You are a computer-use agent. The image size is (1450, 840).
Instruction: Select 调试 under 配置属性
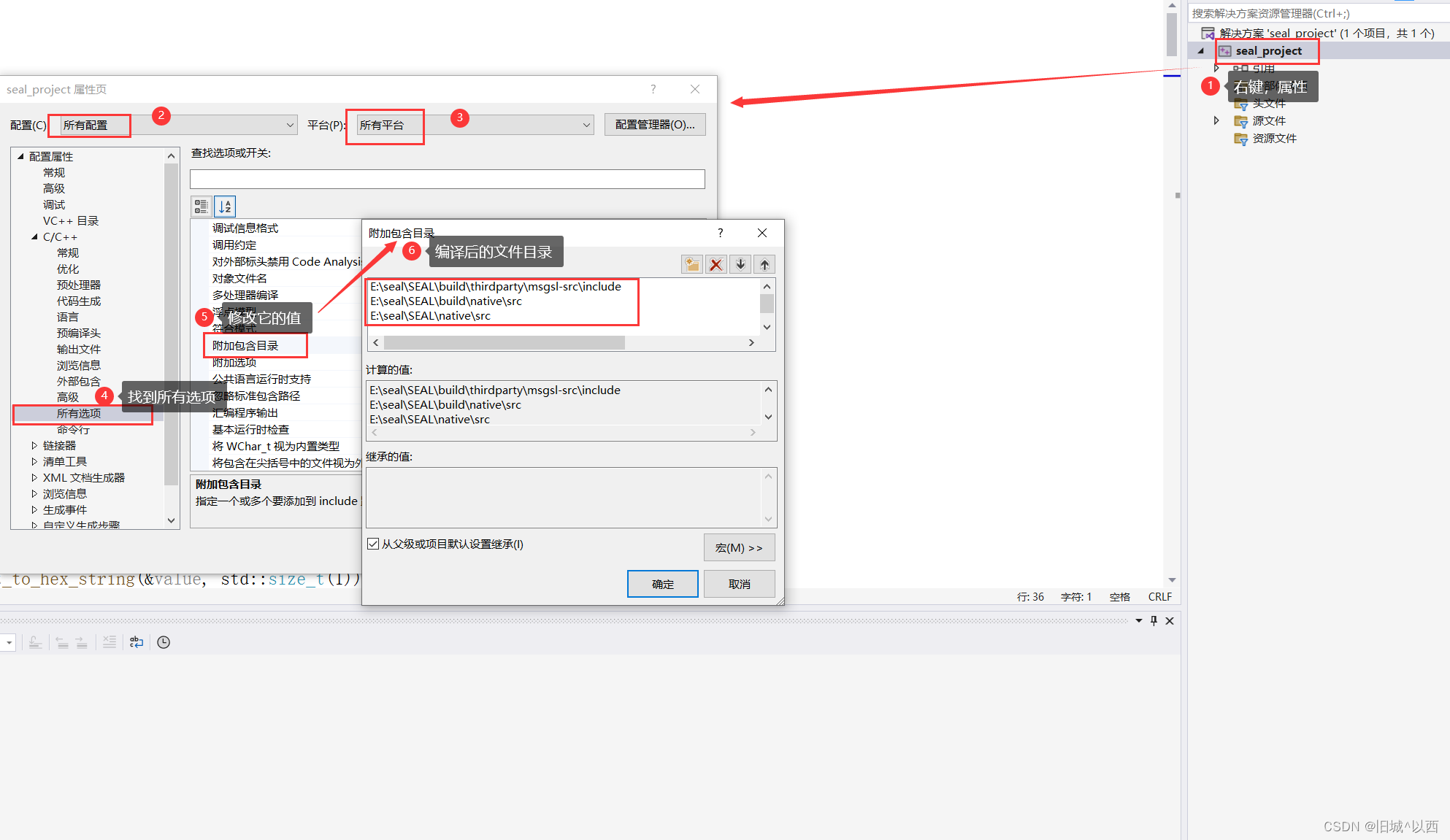[54, 204]
